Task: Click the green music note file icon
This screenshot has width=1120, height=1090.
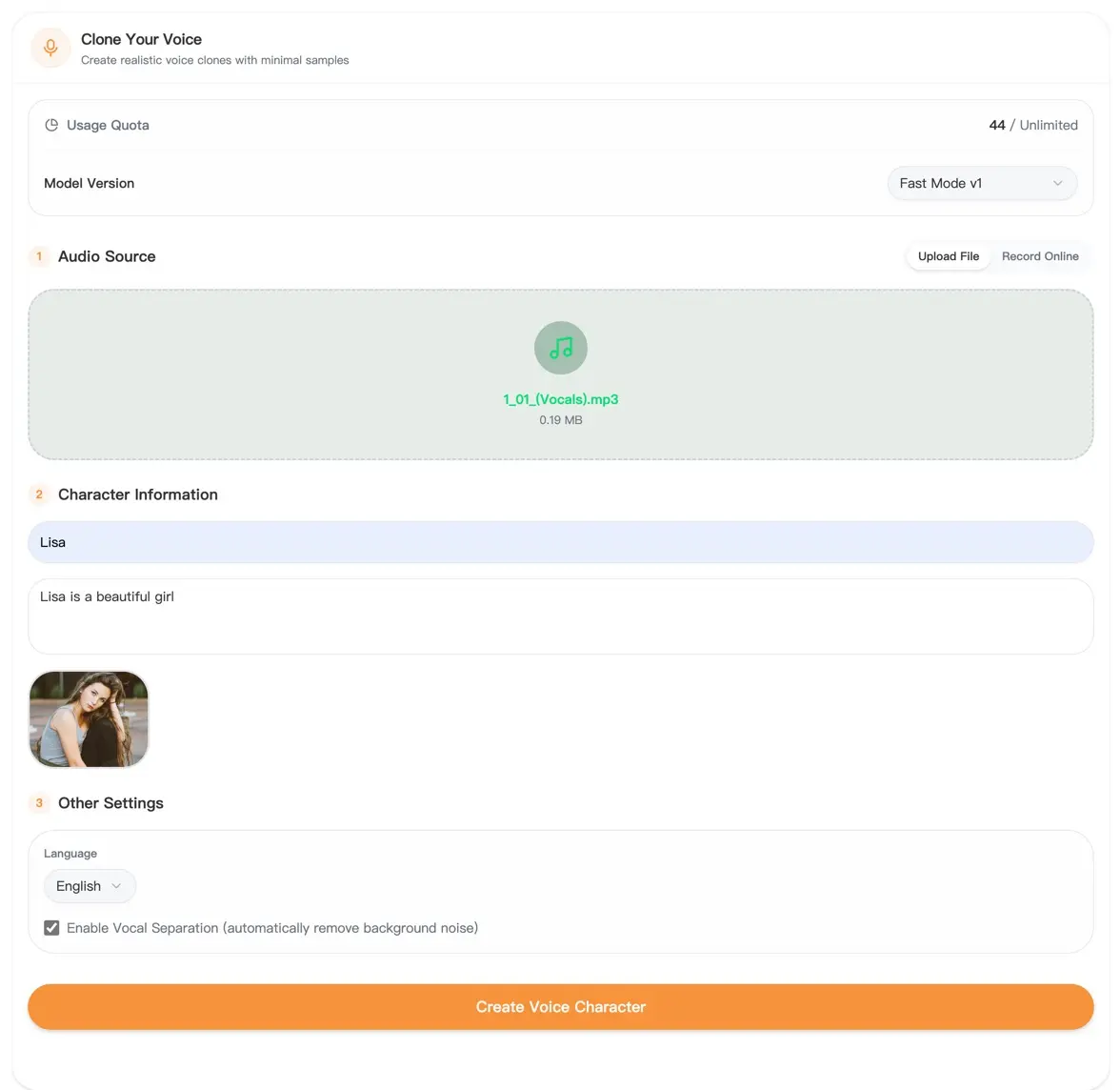Action: [561, 348]
